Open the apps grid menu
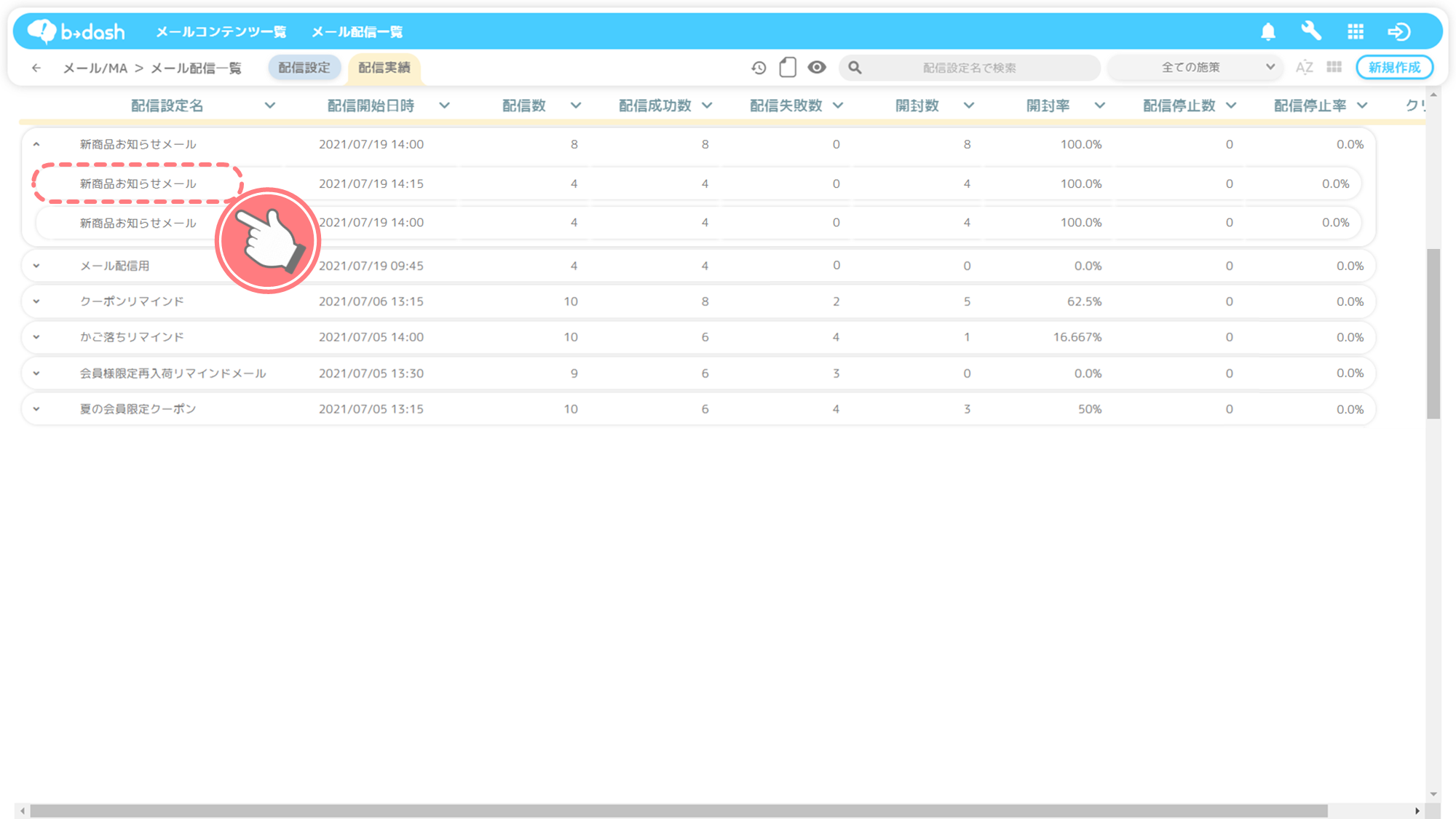This screenshot has width=1456, height=819. tap(1356, 31)
